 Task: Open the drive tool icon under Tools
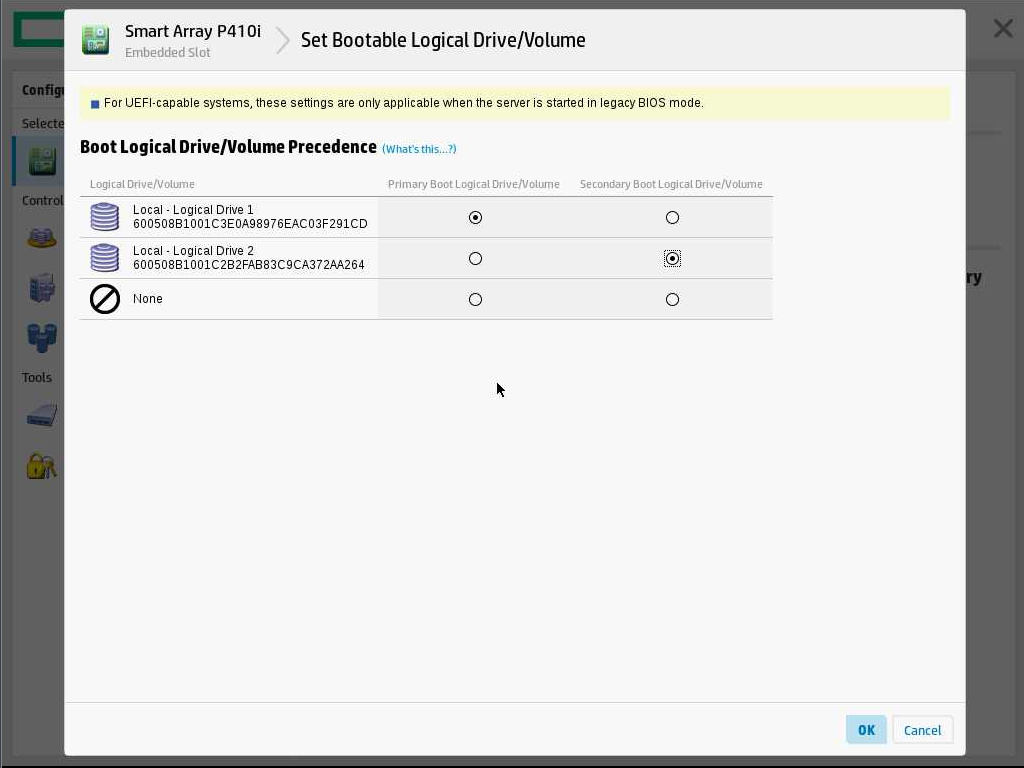pyautogui.click(x=42, y=415)
